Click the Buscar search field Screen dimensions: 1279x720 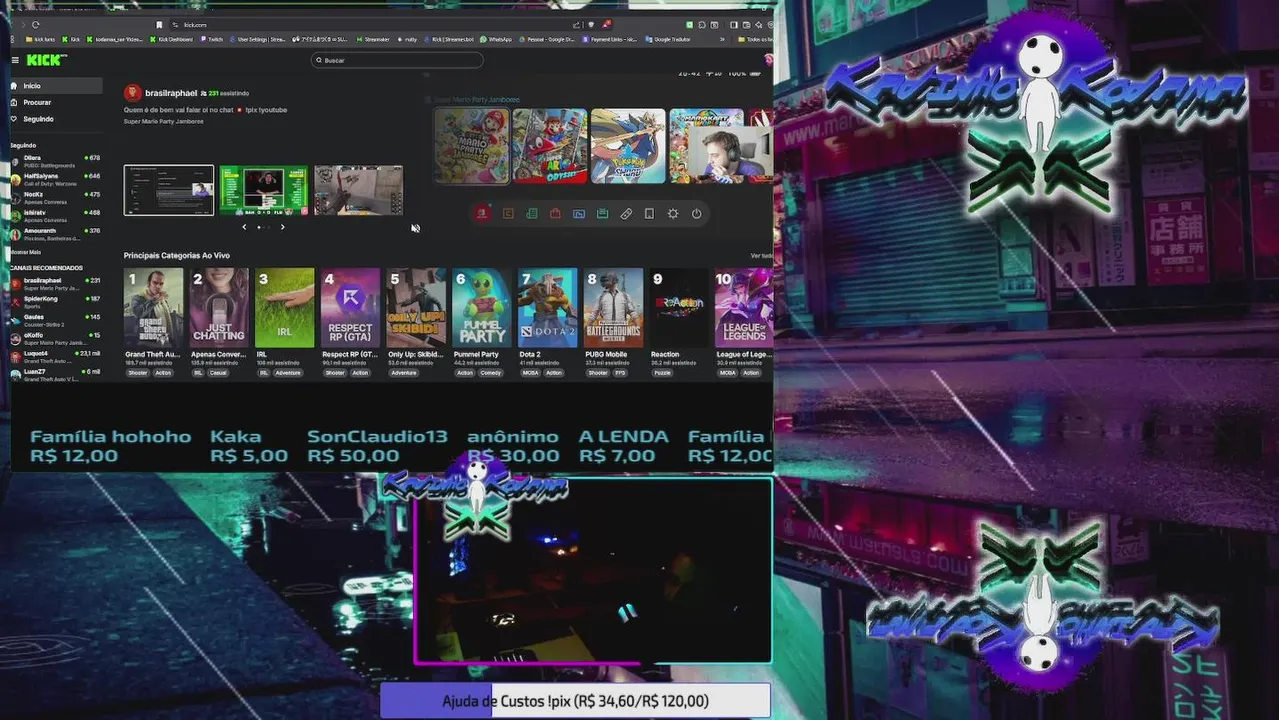pyautogui.click(x=397, y=60)
